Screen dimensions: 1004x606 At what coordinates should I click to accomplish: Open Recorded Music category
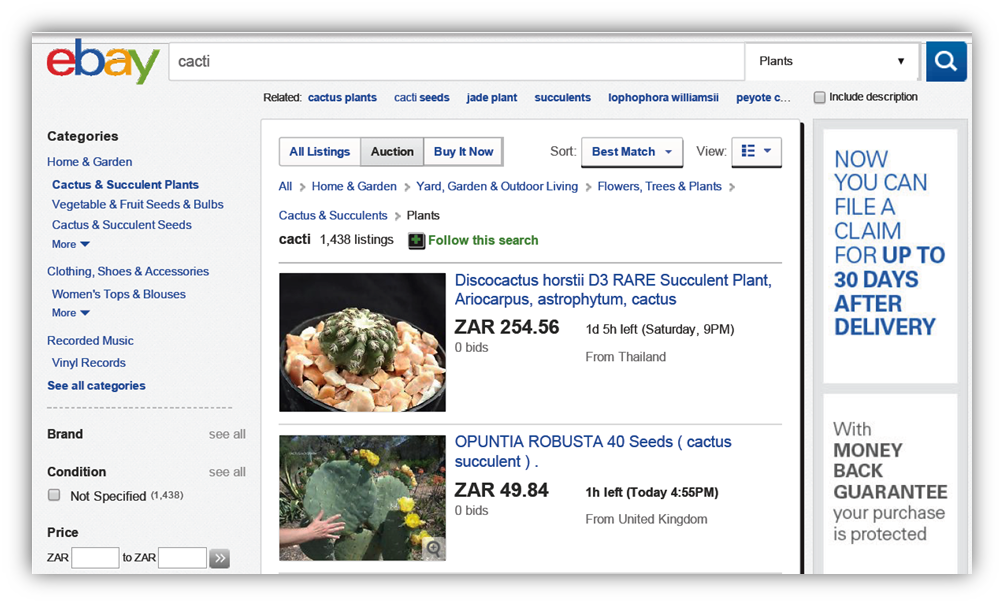(x=90, y=341)
